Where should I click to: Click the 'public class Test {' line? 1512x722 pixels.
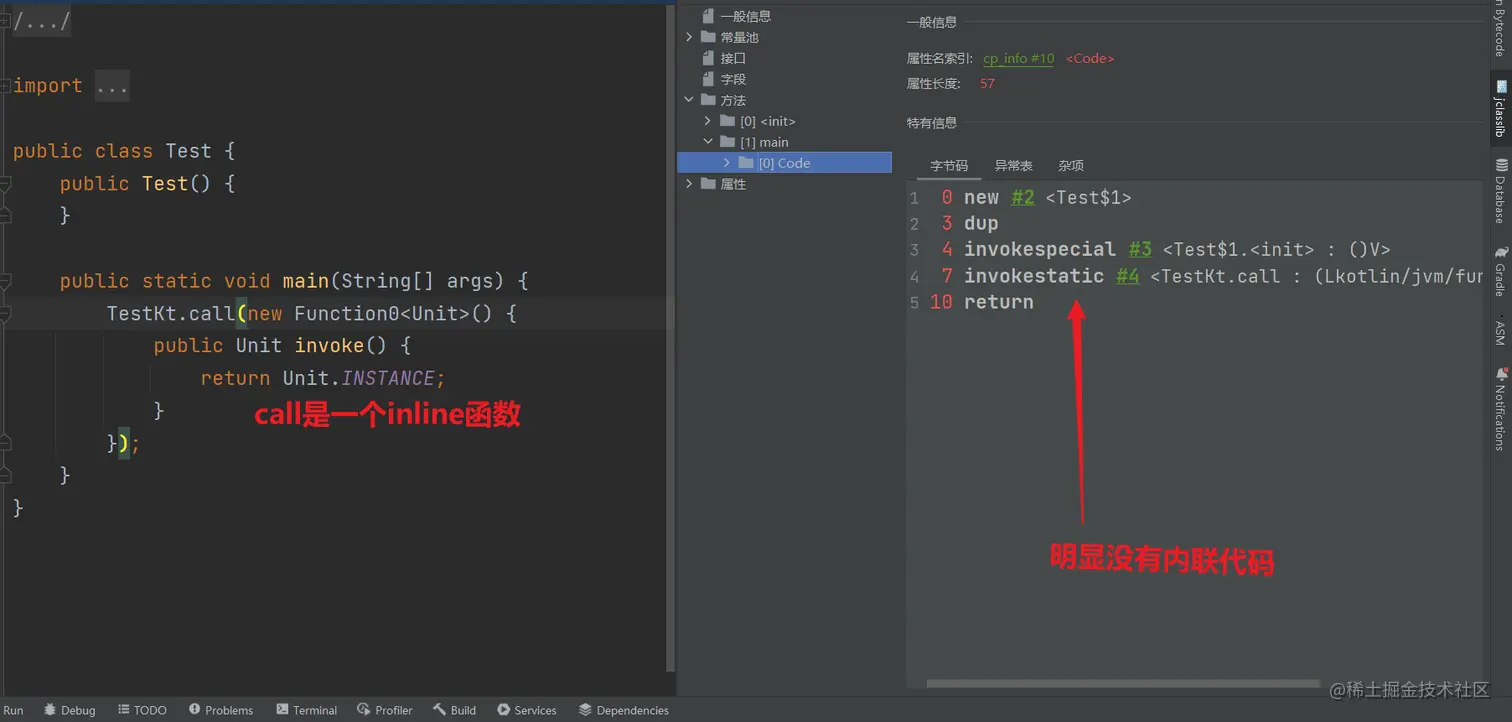[x=124, y=151]
